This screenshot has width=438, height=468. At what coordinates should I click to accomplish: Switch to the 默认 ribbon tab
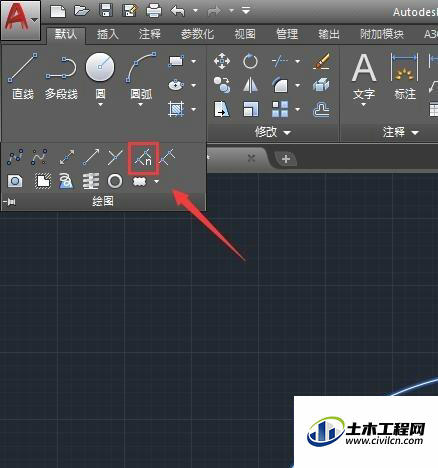(x=66, y=34)
